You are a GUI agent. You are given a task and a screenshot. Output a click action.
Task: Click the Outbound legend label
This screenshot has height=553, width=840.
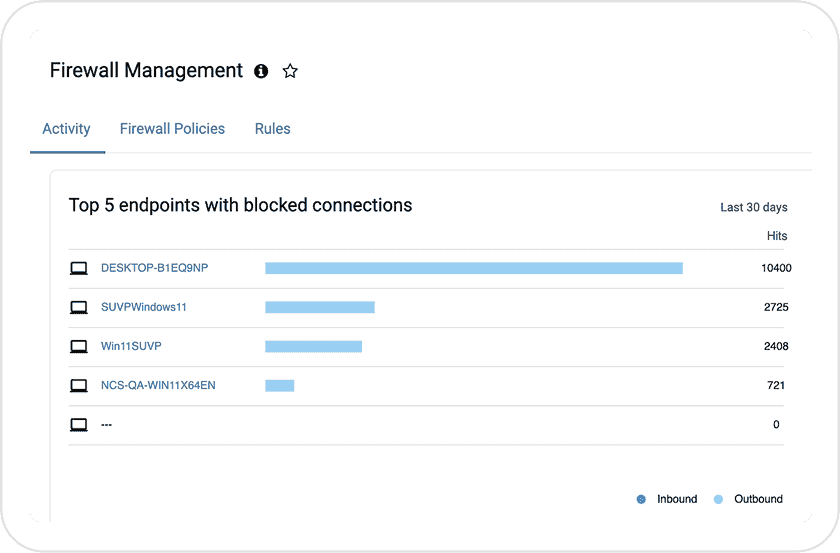pyautogui.click(x=758, y=499)
